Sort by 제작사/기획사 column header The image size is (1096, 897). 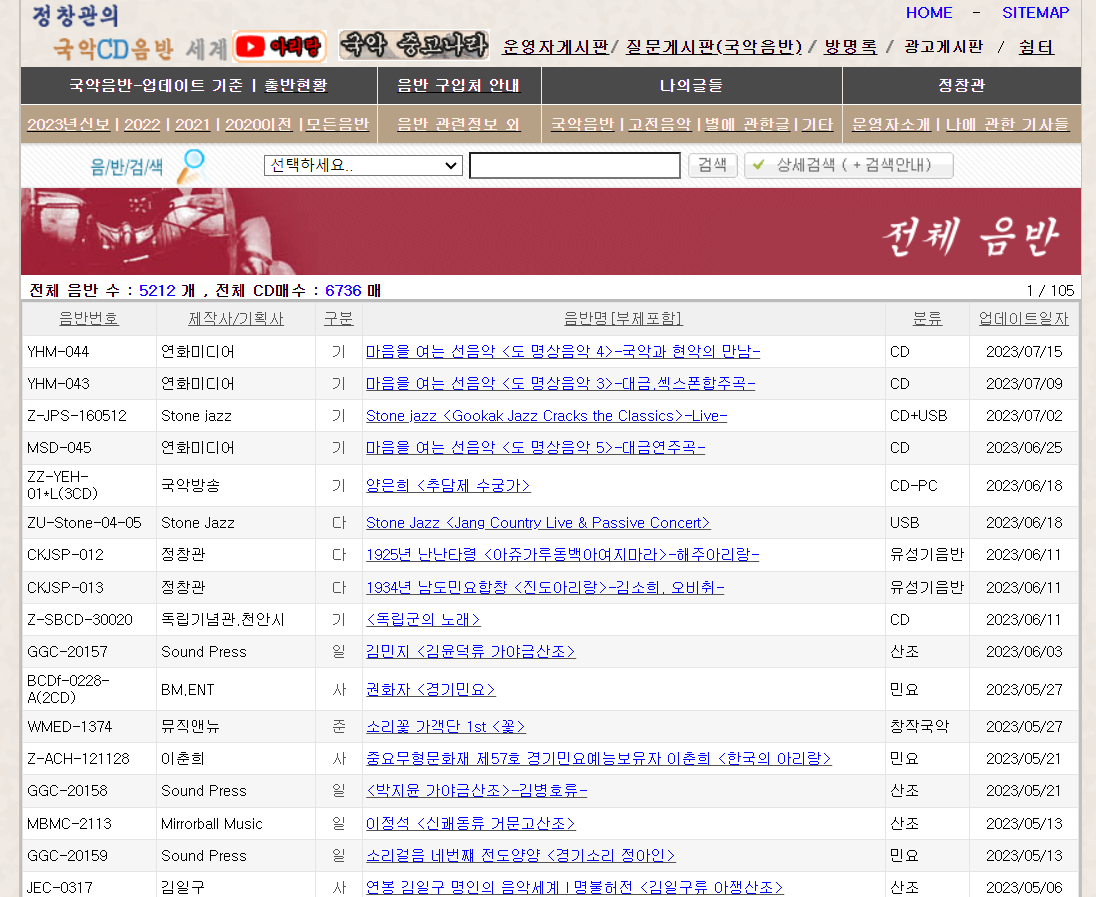coord(236,319)
